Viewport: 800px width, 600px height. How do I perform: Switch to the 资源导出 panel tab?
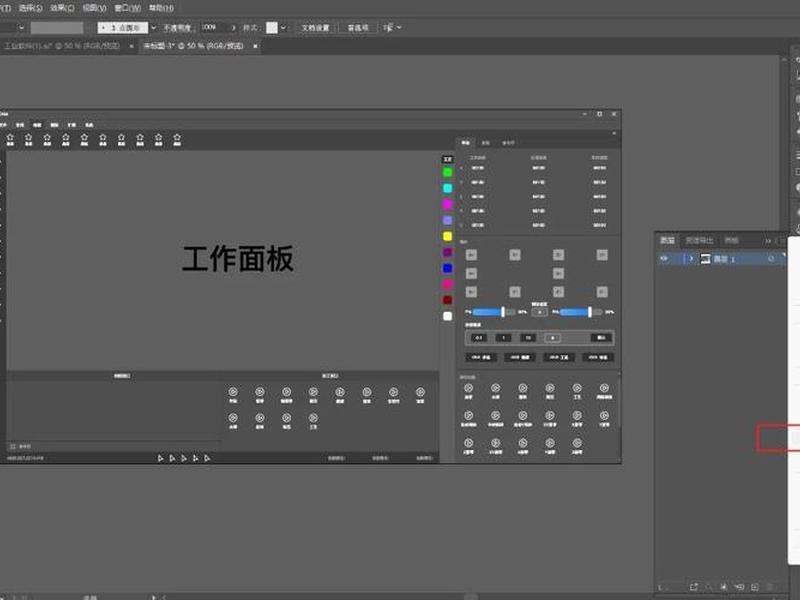pos(699,240)
